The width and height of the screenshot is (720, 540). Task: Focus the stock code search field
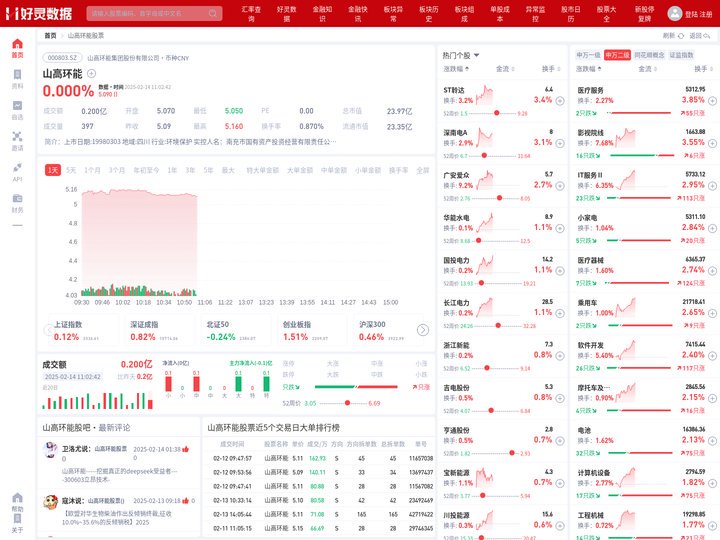(x=154, y=13)
